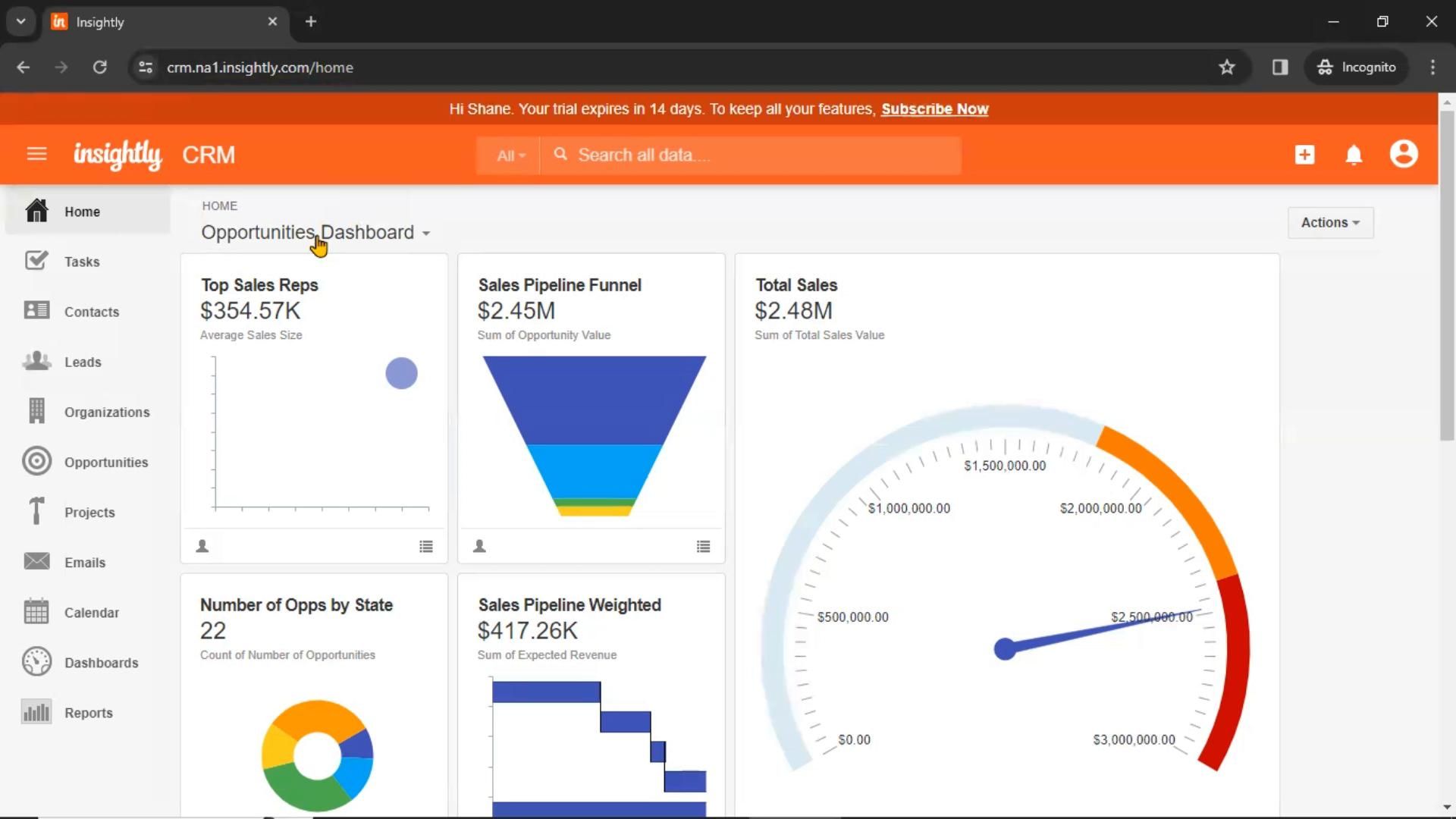Toggle the hamburger navigation menu
The image size is (1456, 819).
pyautogui.click(x=36, y=155)
